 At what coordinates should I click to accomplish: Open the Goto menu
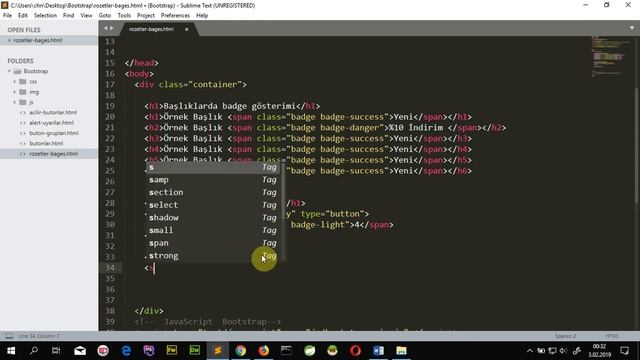104,16
